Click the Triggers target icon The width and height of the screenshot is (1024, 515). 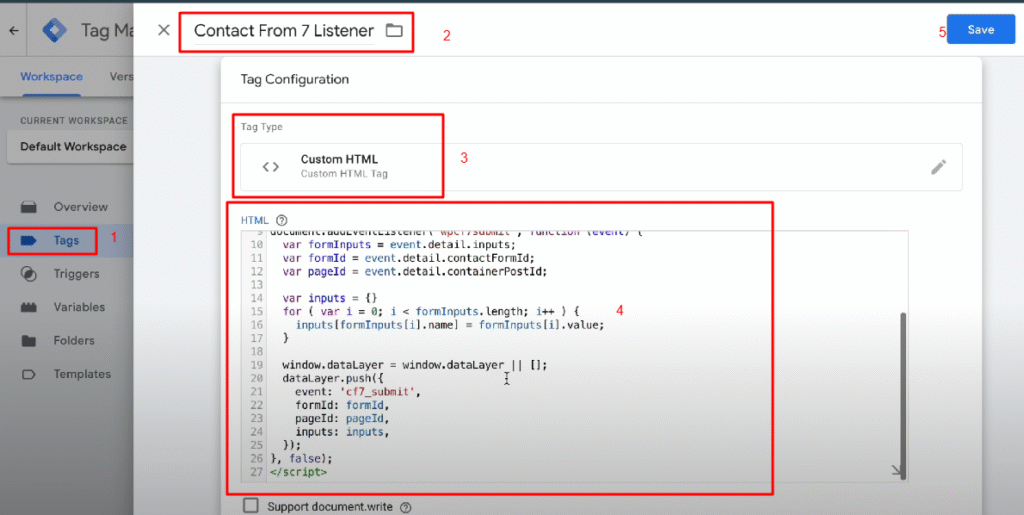point(29,273)
